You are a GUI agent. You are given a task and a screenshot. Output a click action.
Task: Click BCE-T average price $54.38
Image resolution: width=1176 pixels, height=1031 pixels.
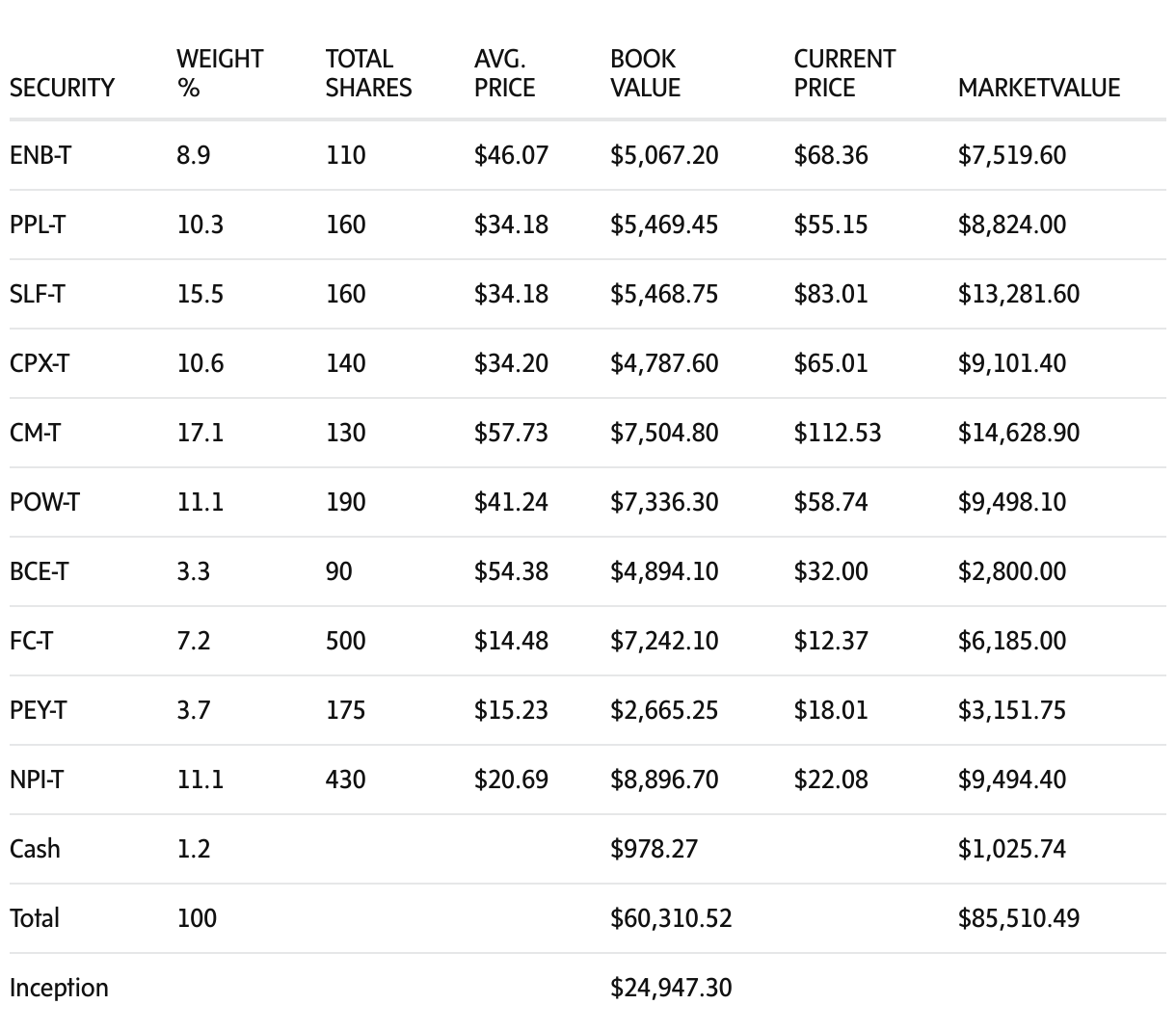pyautogui.click(x=511, y=571)
